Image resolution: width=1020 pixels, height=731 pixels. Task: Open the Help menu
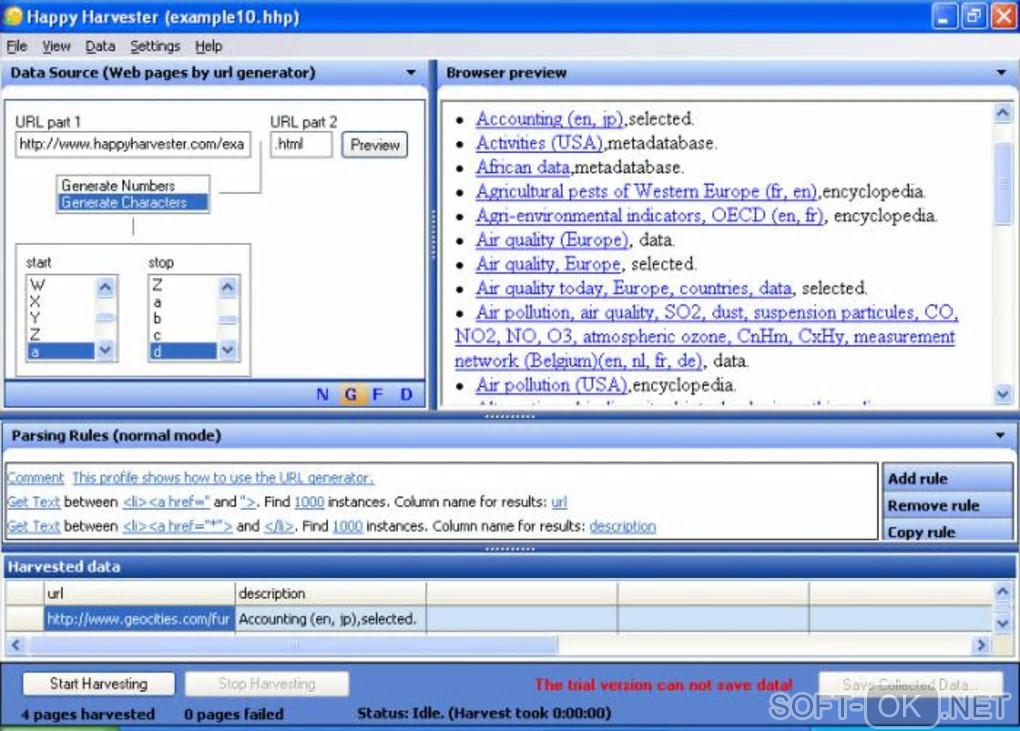tap(208, 46)
